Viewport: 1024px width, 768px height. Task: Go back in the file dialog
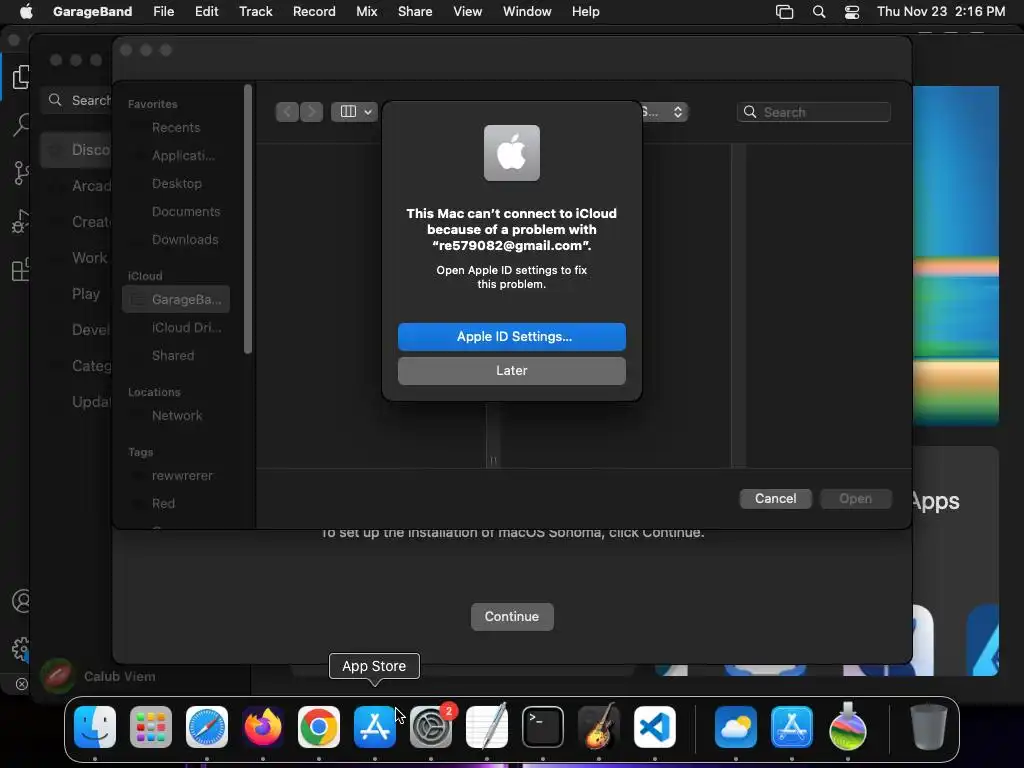[287, 112]
